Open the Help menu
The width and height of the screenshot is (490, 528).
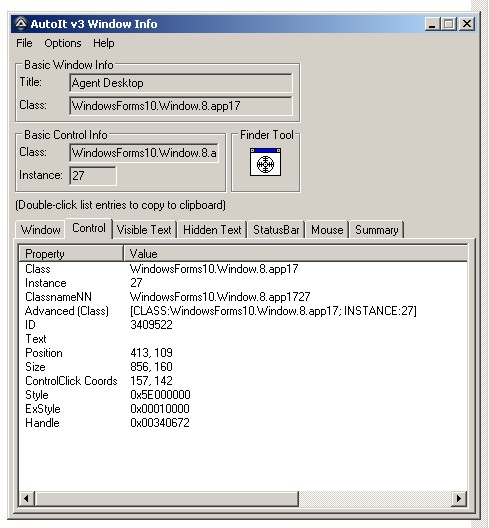(104, 43)
